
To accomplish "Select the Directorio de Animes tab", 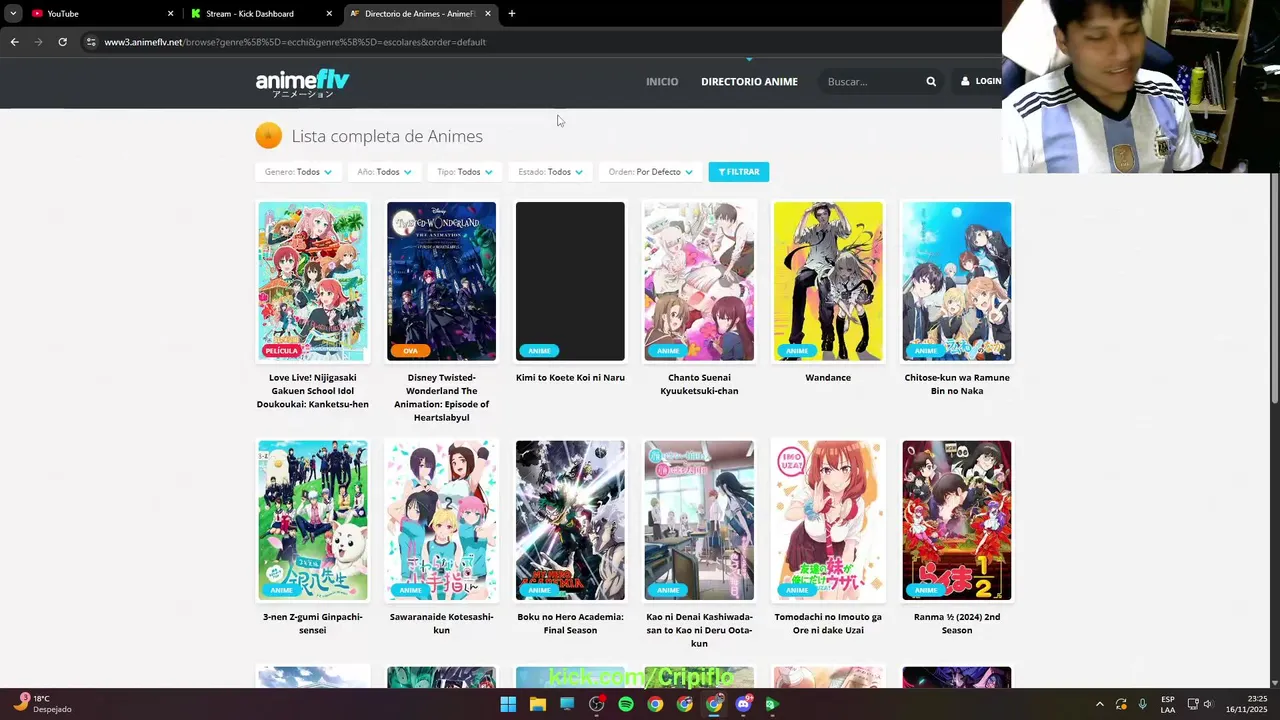I will coord(420,14).
